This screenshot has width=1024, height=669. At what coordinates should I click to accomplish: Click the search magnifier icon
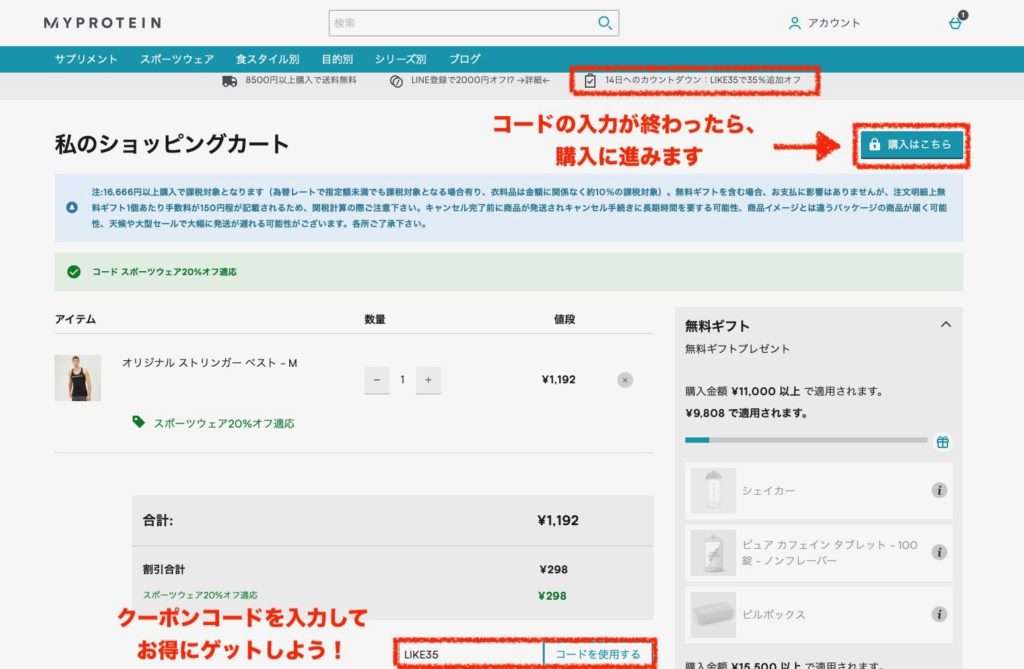[604, 23]
